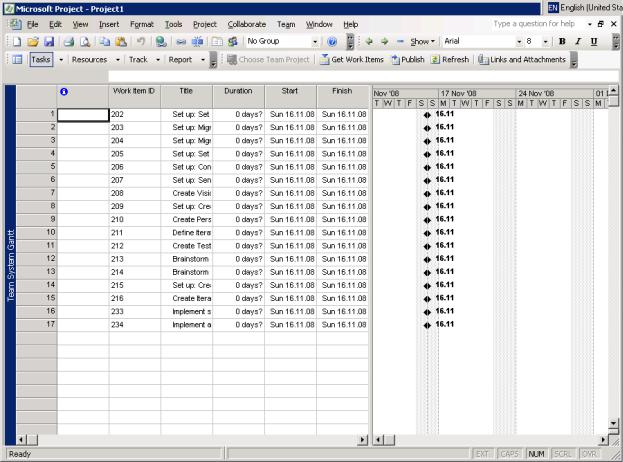Click the Gantt chart horizontal scroll left arrow
Viewport: 623px width, 462px height.
pos(378,440)
